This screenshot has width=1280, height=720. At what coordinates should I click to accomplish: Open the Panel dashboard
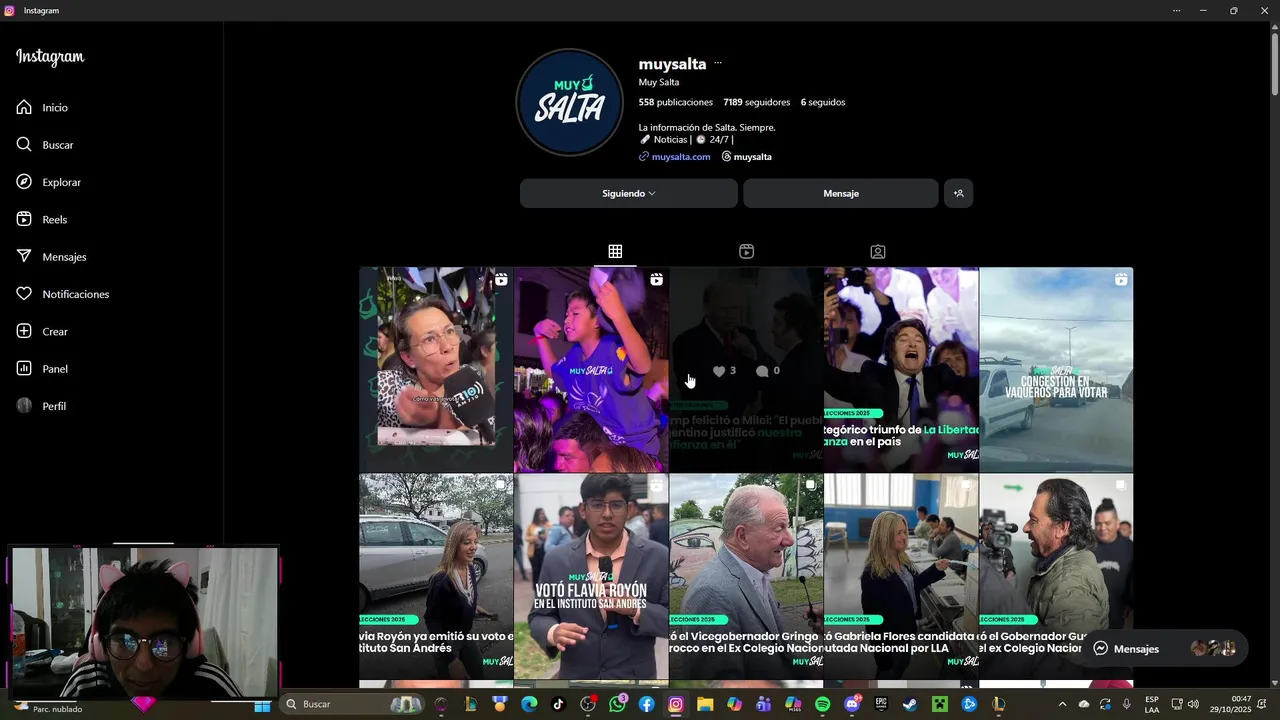click(42, 369)
